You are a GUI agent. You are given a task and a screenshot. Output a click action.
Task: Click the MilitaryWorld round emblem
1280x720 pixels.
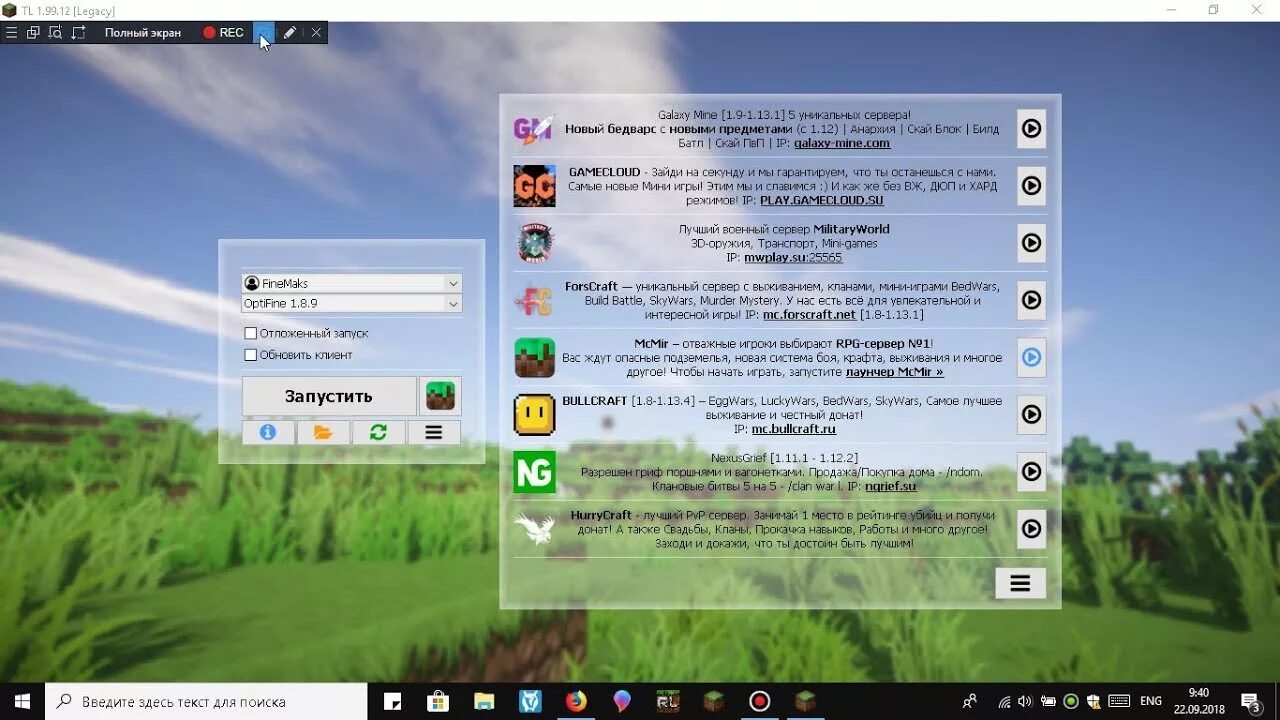point(535,243)
